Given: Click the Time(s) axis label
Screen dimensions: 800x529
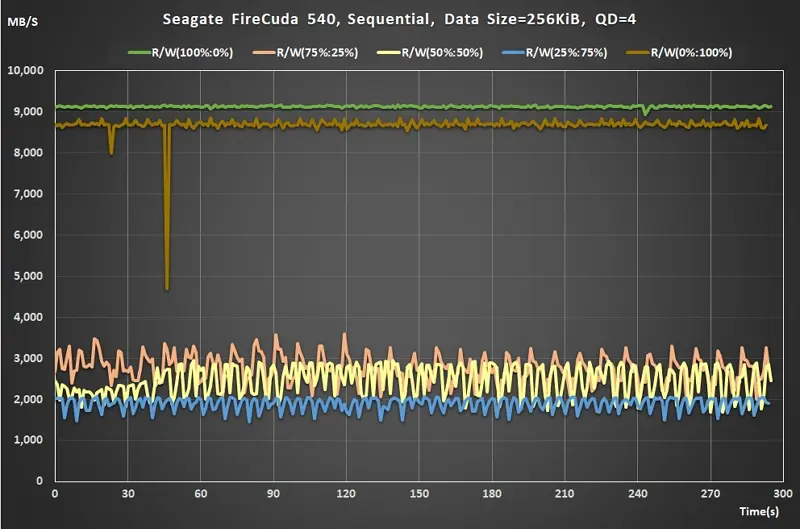Looking at the screenshot, I should (759, 511).
